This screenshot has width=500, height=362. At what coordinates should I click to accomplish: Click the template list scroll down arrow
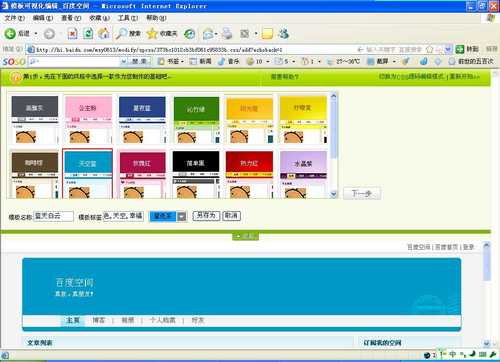point(334,194)
